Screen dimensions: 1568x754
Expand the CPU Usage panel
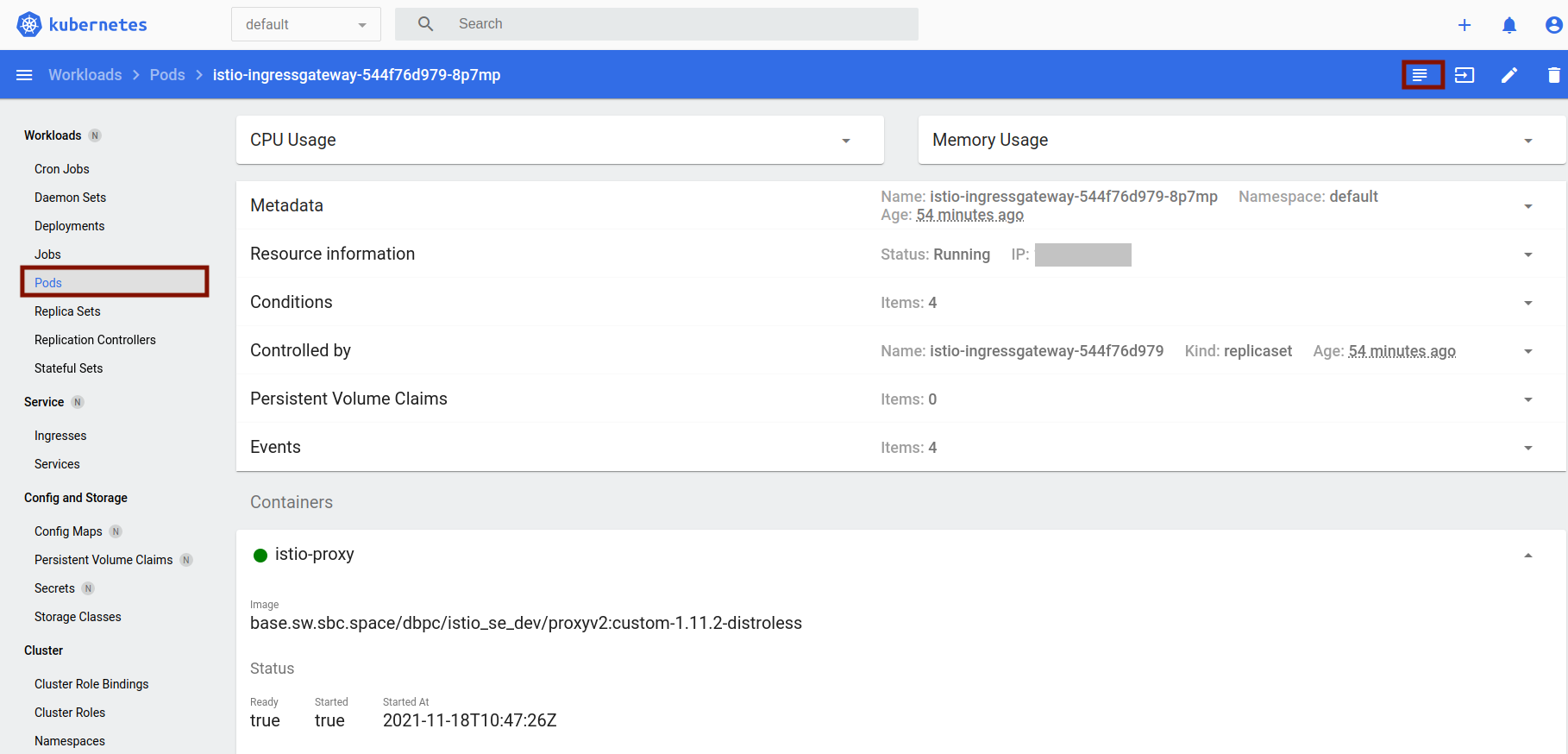pos(846,141)
